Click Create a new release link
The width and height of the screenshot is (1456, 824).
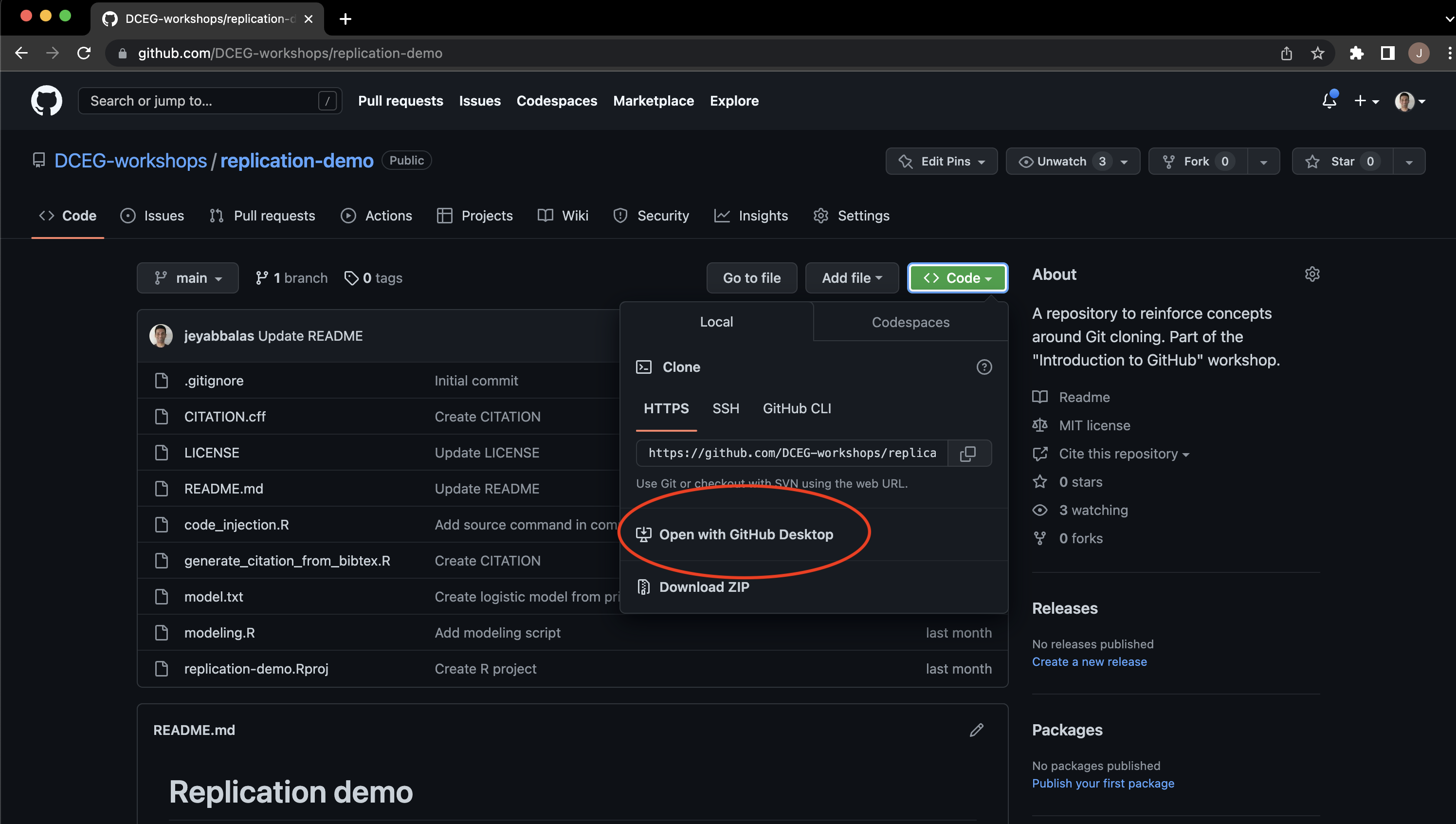pyautogui.click(x=1089, y=661)
